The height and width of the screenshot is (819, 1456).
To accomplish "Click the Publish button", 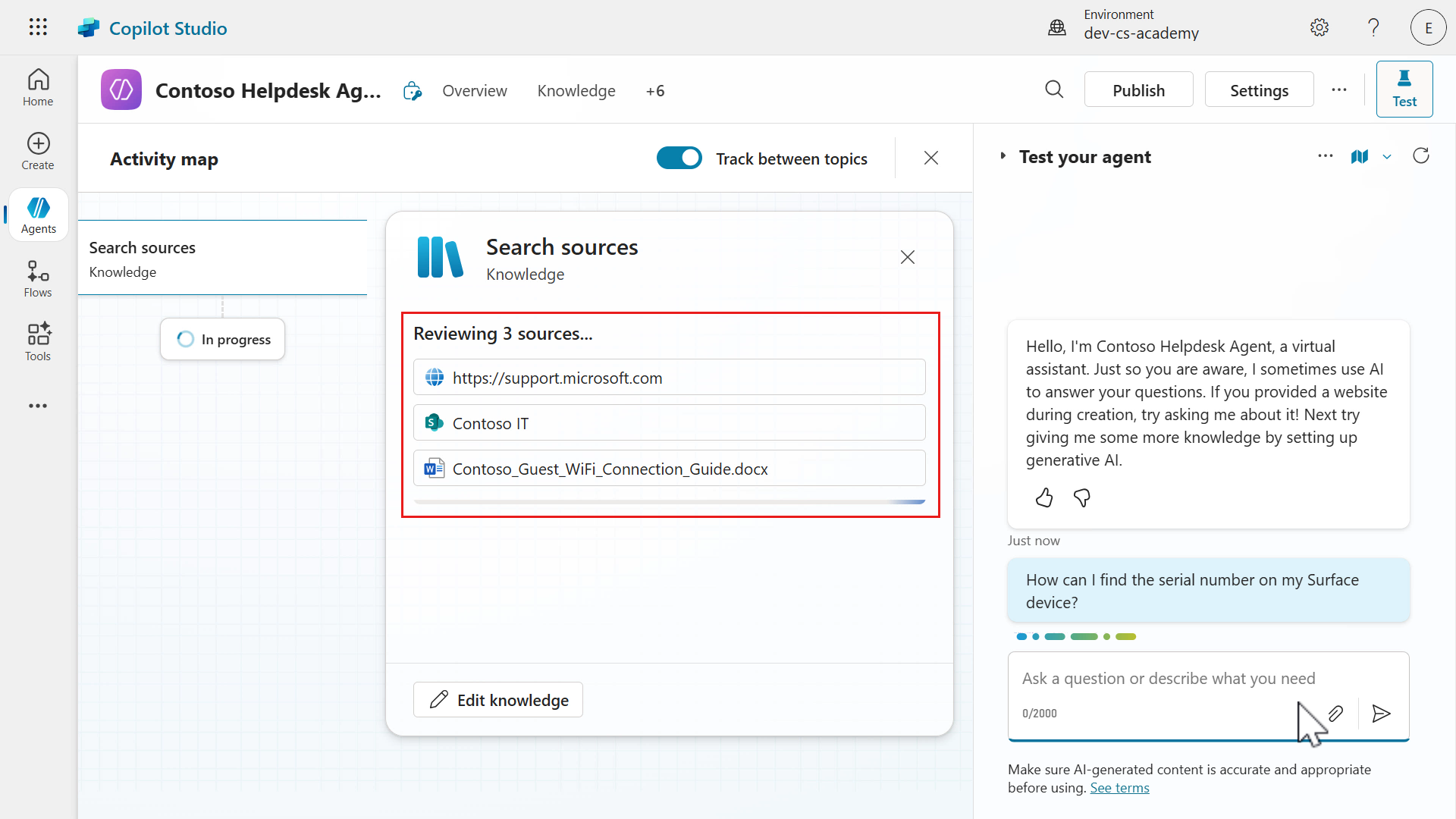I will click(1138, 90).
